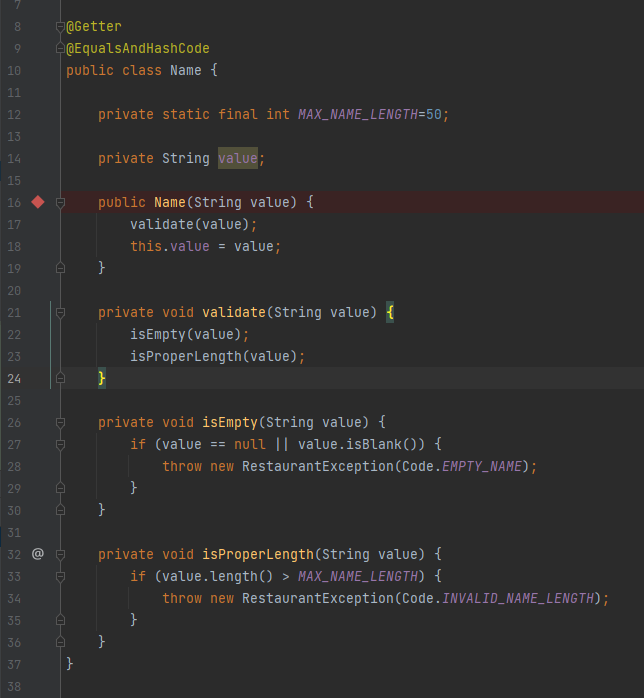Click fold end marker on line 30

(61, 510)
